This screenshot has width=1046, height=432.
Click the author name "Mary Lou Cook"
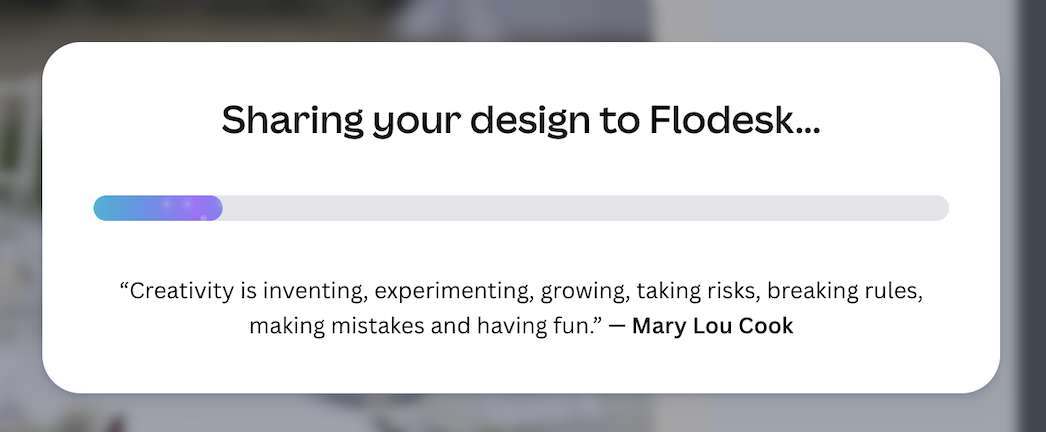713,326
